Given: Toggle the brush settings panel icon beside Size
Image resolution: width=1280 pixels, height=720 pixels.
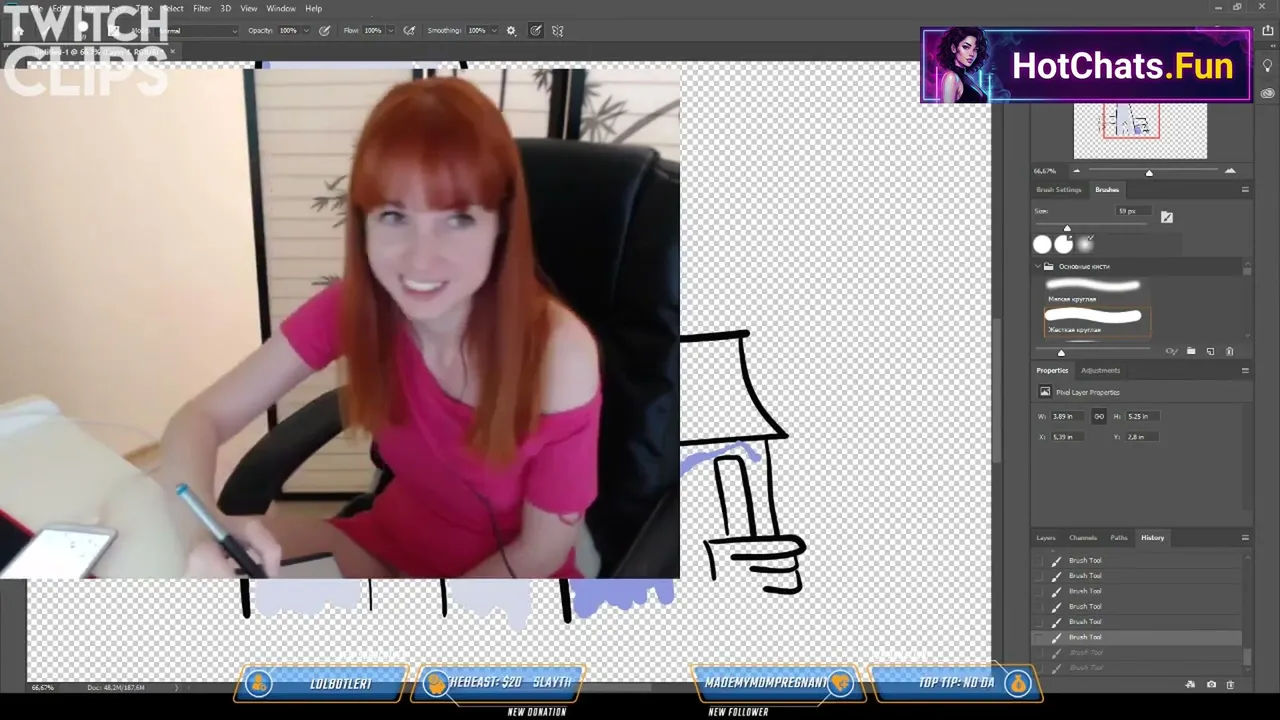Looking at the screenshot, I should pyautogui.click(x=1167, y=216).
